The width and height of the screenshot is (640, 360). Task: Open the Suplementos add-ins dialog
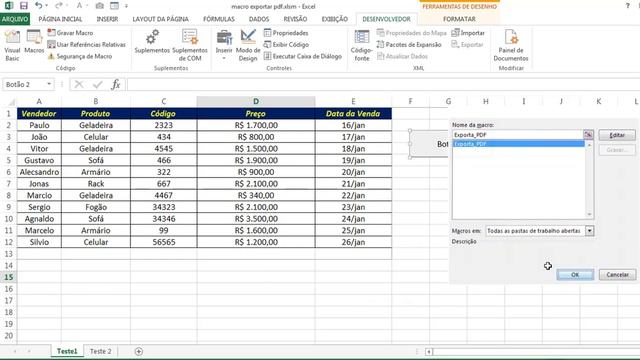pyautogui.click(x=152, y=42)
